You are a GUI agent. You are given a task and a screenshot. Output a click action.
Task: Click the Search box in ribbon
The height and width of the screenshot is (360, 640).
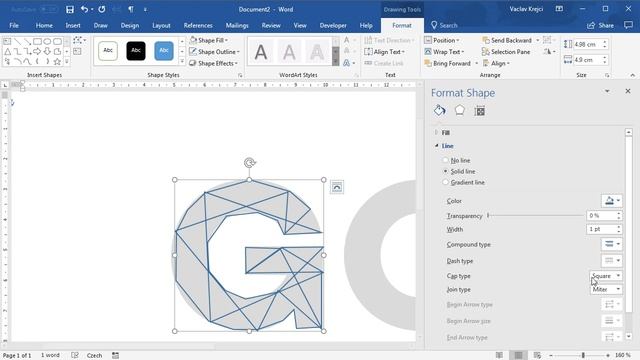click(444, 25)
